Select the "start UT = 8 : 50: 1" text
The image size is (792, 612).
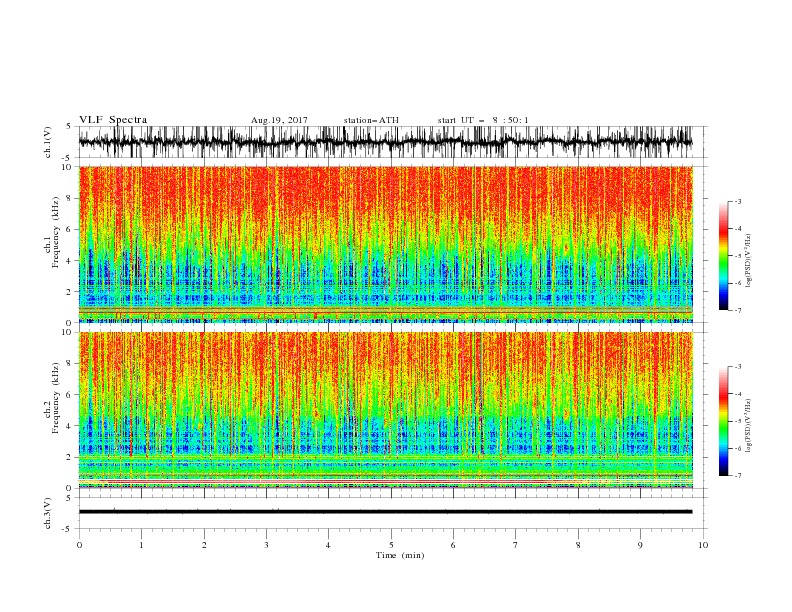[x=483, y=120]
